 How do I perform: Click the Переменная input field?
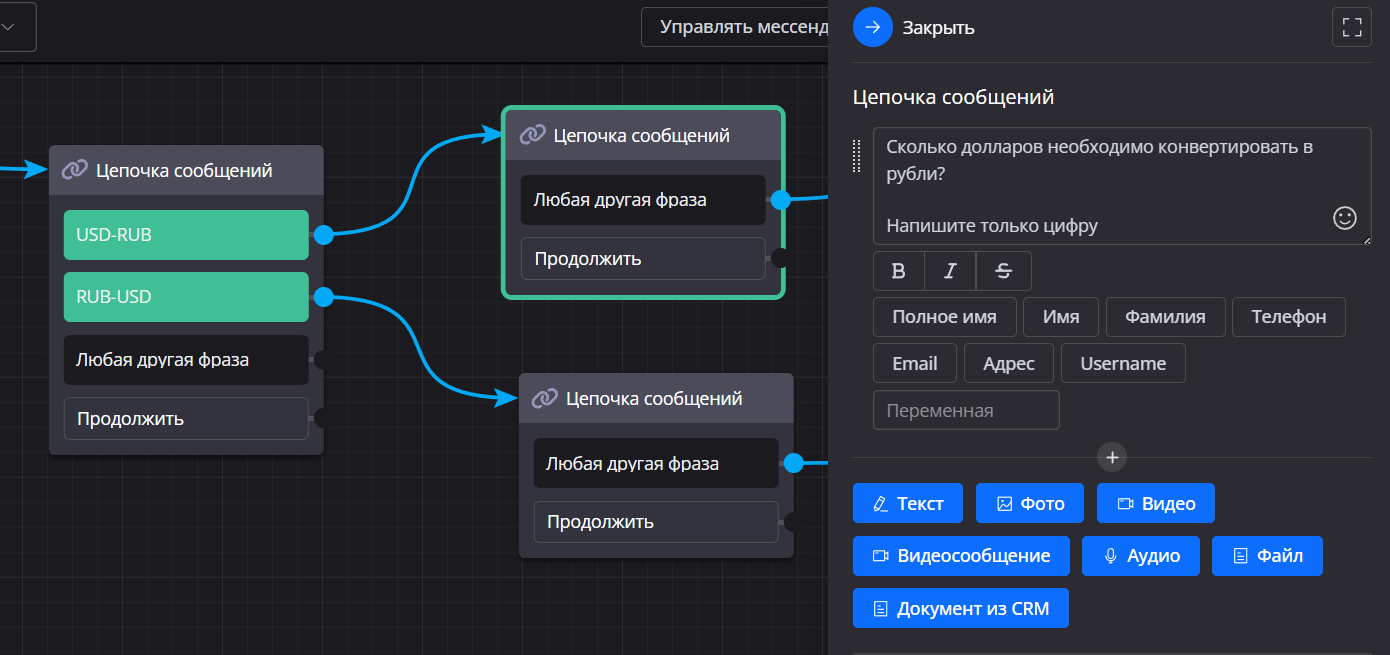pyautogui.click(x=965, y=410)
